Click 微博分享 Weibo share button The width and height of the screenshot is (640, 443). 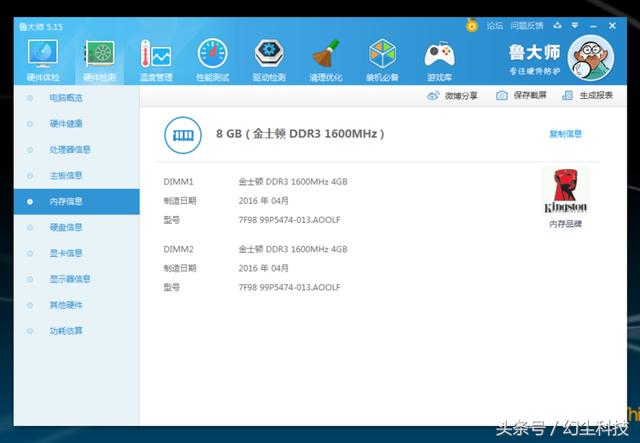452,96
